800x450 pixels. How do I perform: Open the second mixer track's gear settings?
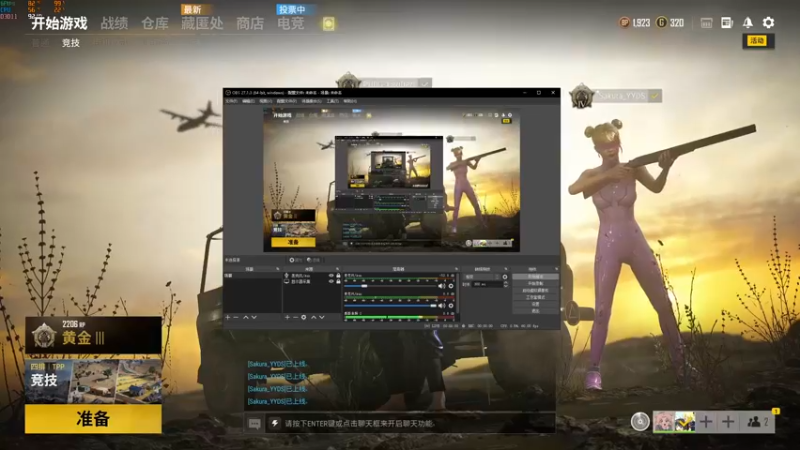tap(451, 306)
